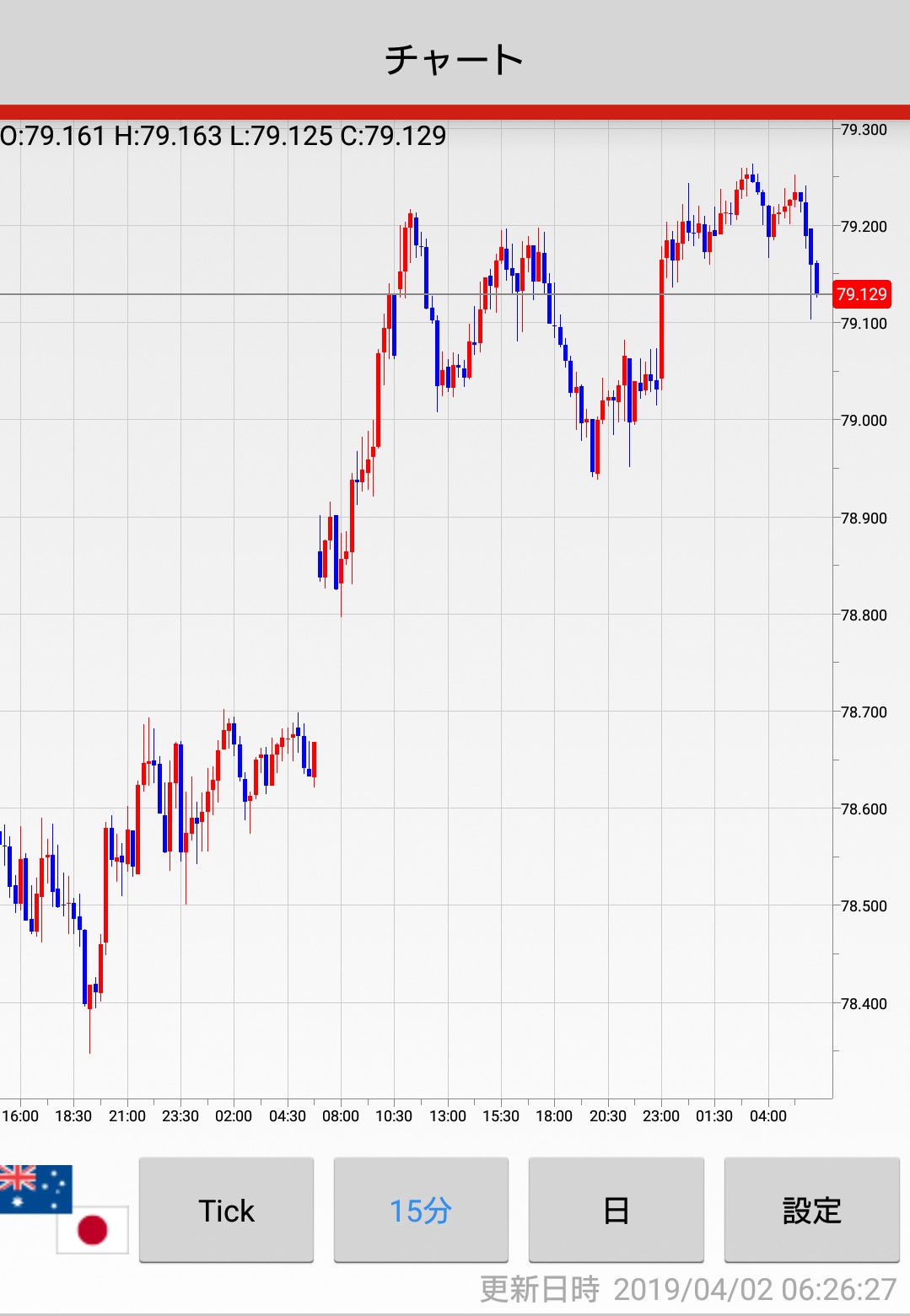
Task: Click the 78.700 price axis label
Action: point(864,712)
